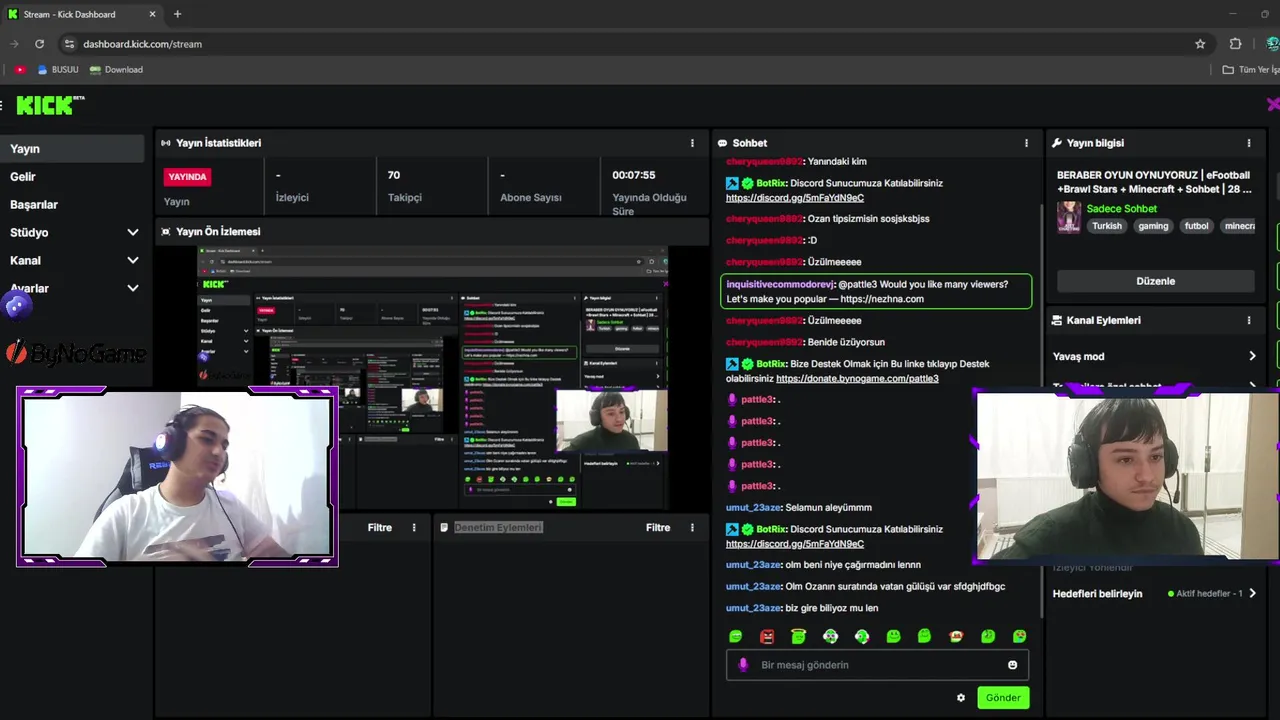The width and height of the screenshot is (1280, 720).
Task: Open a new browser tab with plus
Action: 177,14
